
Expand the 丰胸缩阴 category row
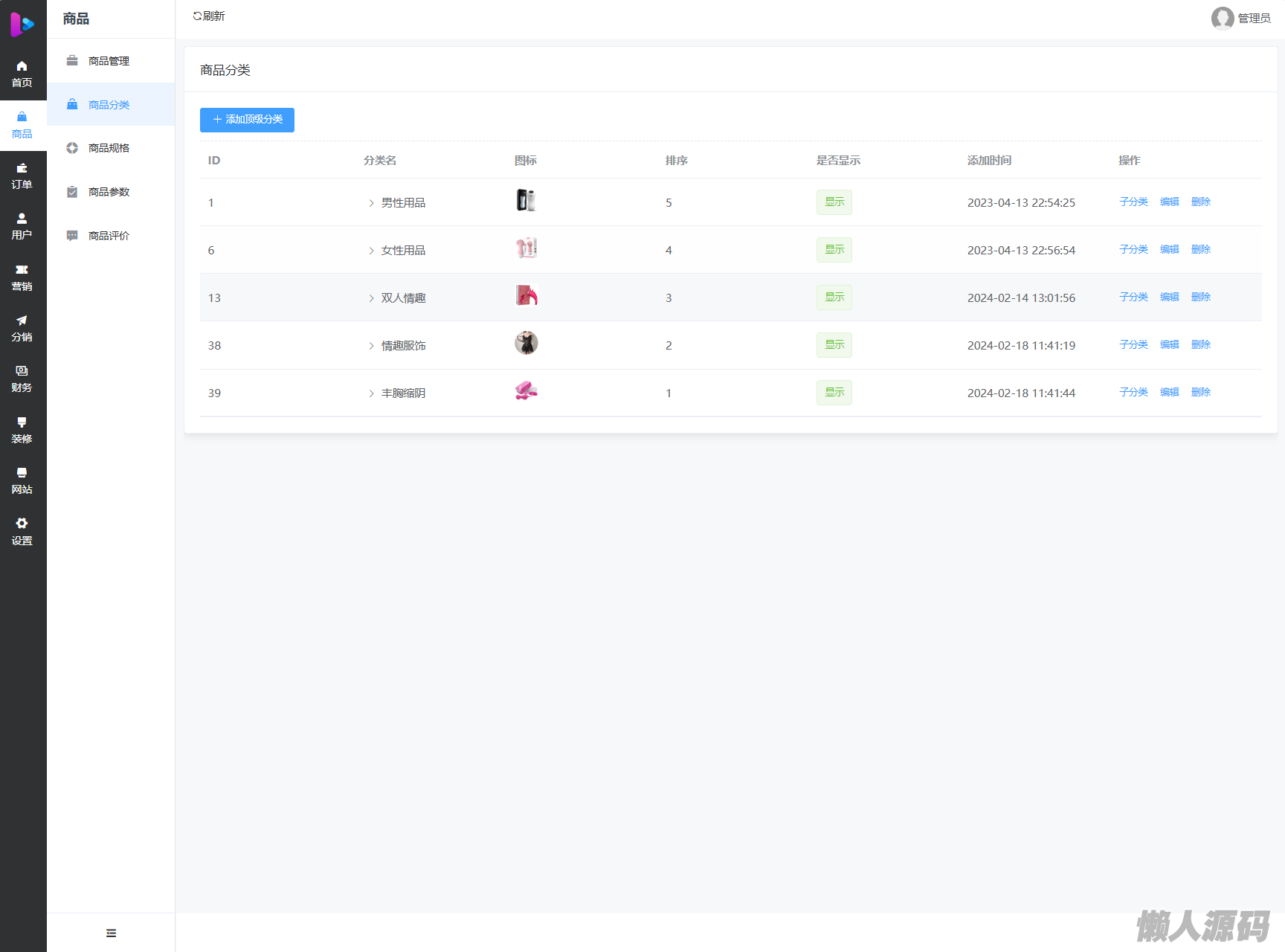(371, 393)
